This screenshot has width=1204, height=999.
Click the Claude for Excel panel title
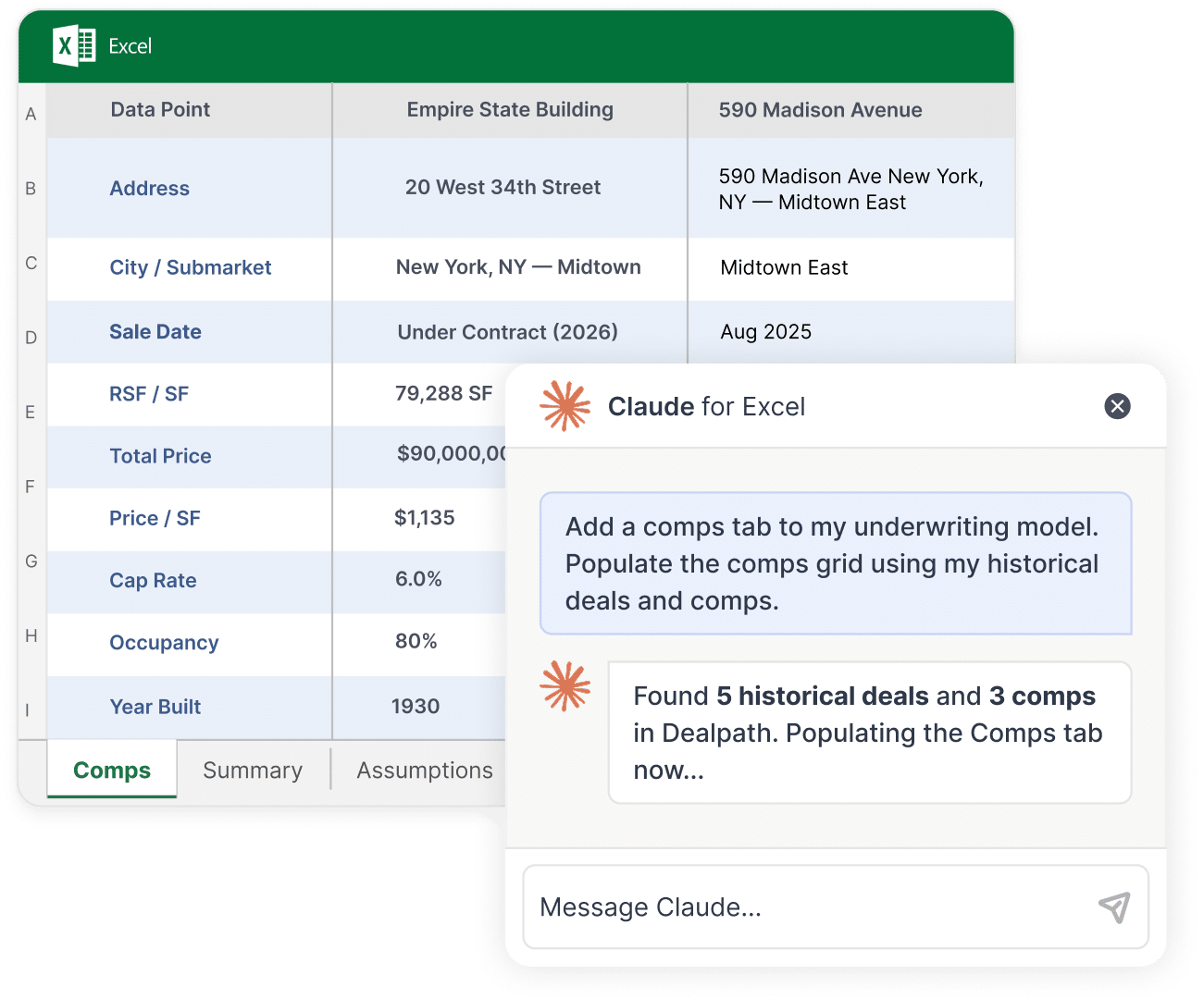pyautogui.click(x=706, y=406)
